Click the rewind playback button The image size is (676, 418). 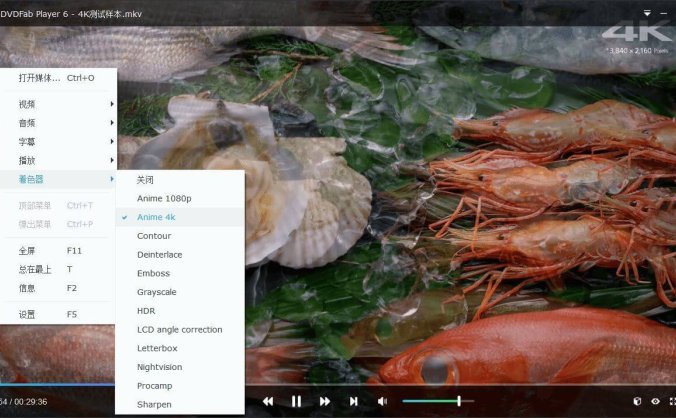268,401
